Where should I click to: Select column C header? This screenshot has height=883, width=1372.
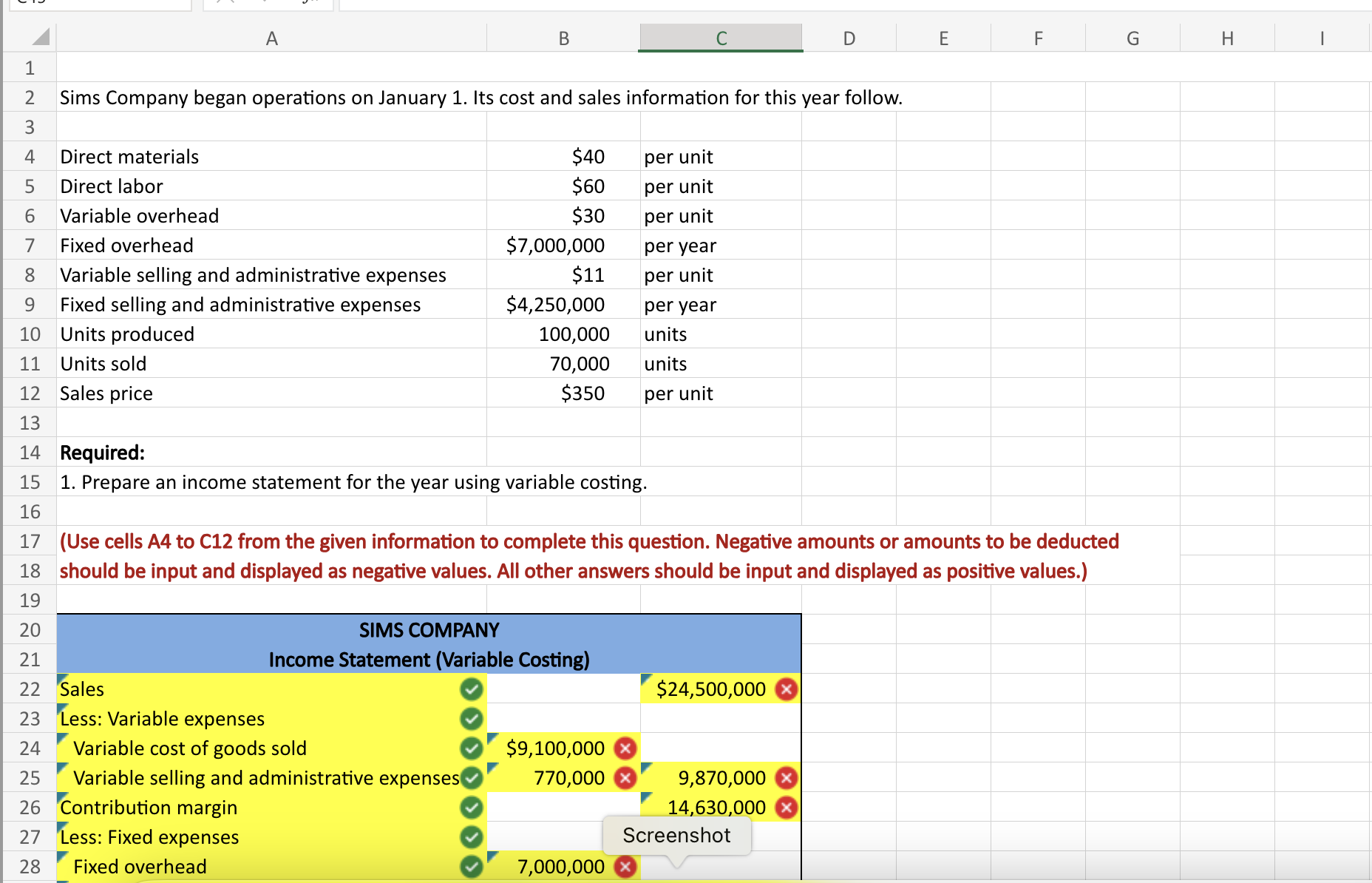(x=720, y=38)
